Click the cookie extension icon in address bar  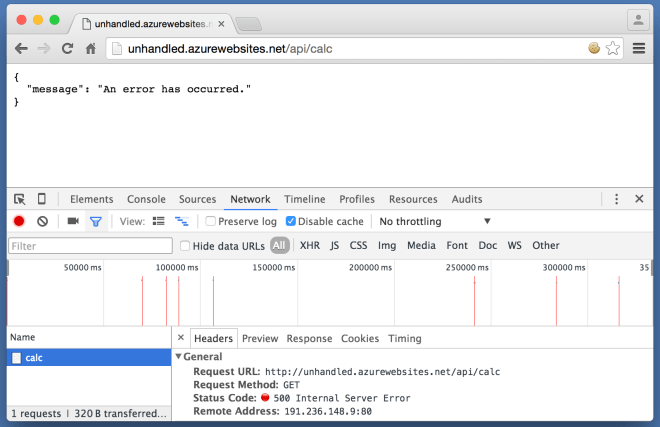[594, 48]
